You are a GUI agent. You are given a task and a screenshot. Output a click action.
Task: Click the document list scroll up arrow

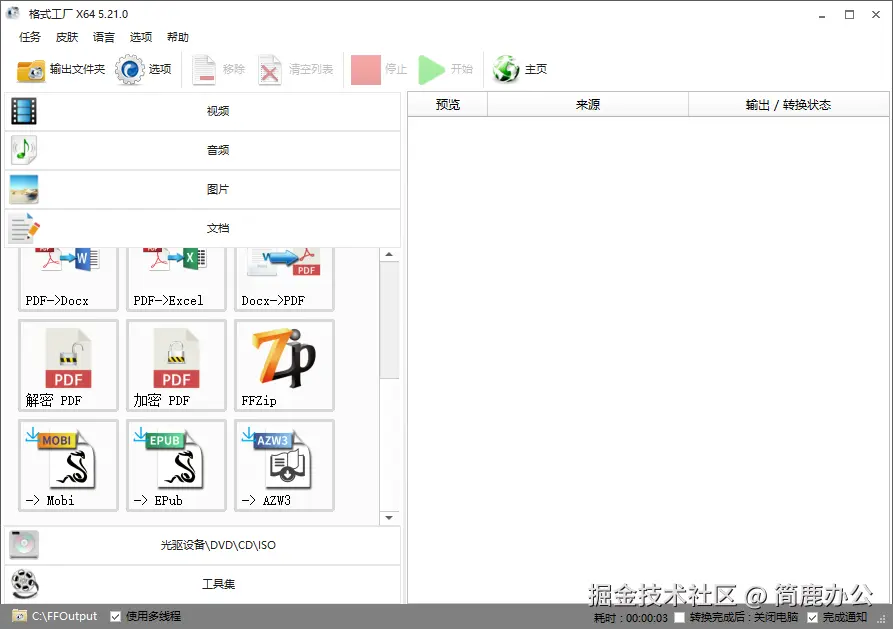(389, 255)
